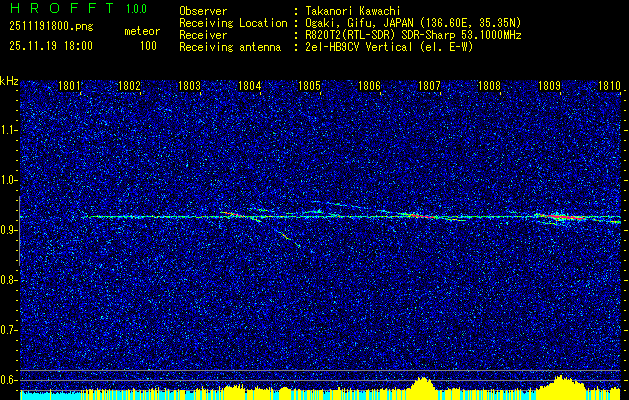This screenshot has width=629, height=400.
Task: Click the 1809 time marker
Action: coord(549,86)
